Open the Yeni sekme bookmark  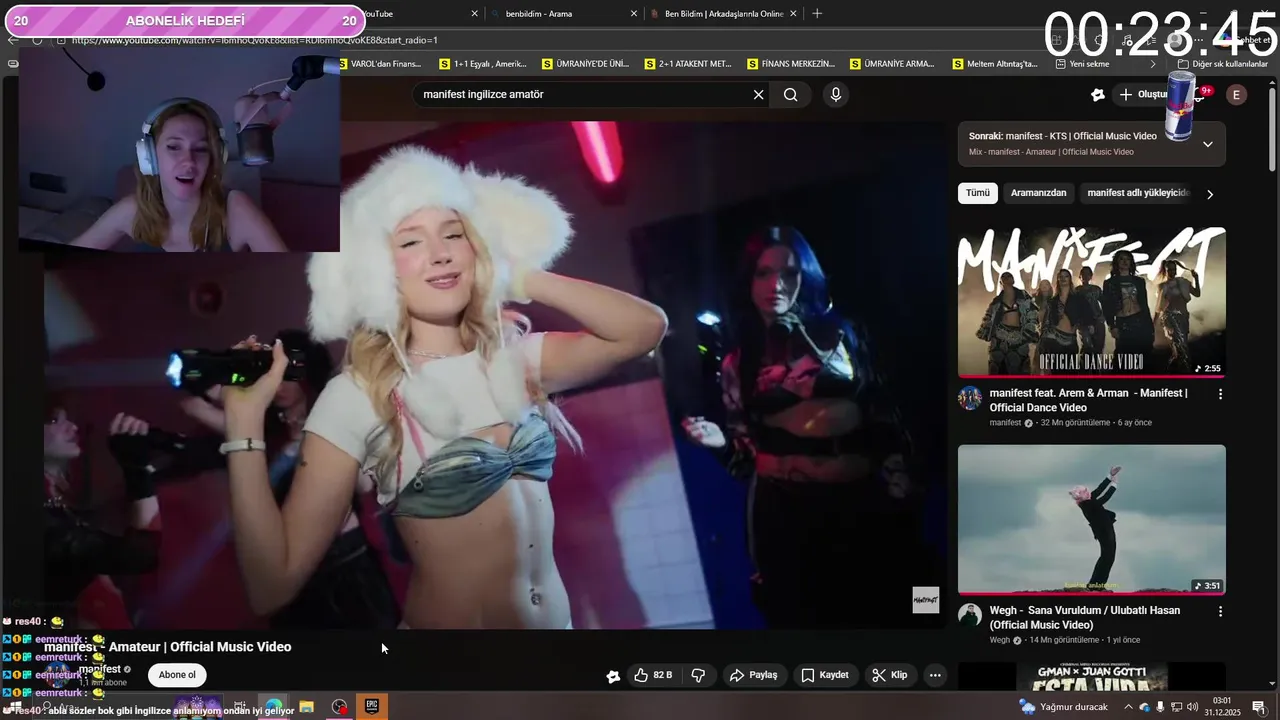coord(1084,64)
